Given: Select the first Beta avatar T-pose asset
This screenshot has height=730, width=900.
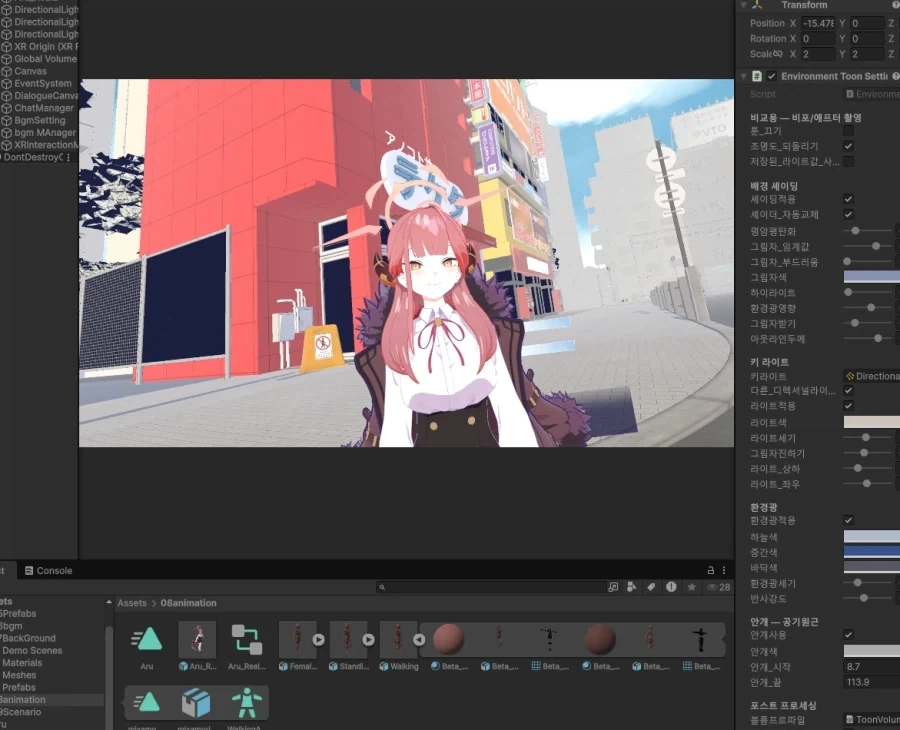Looking at the screenshot, I should pyautogui.click(x=549, y=639).
